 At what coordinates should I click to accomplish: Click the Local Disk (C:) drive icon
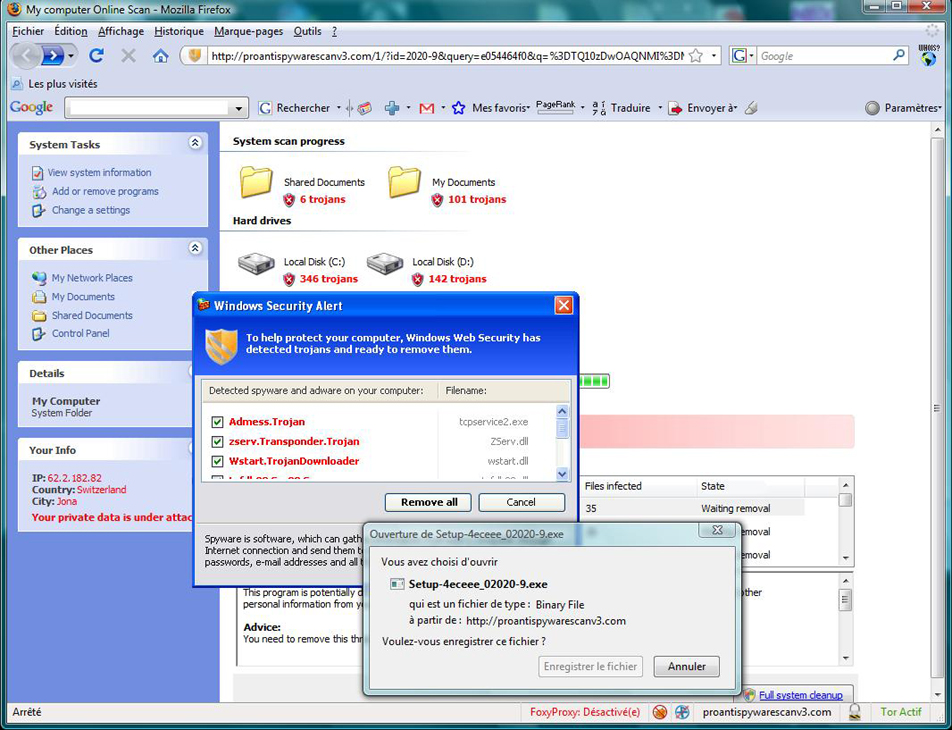pyautogui.click(x=256, y=263)
